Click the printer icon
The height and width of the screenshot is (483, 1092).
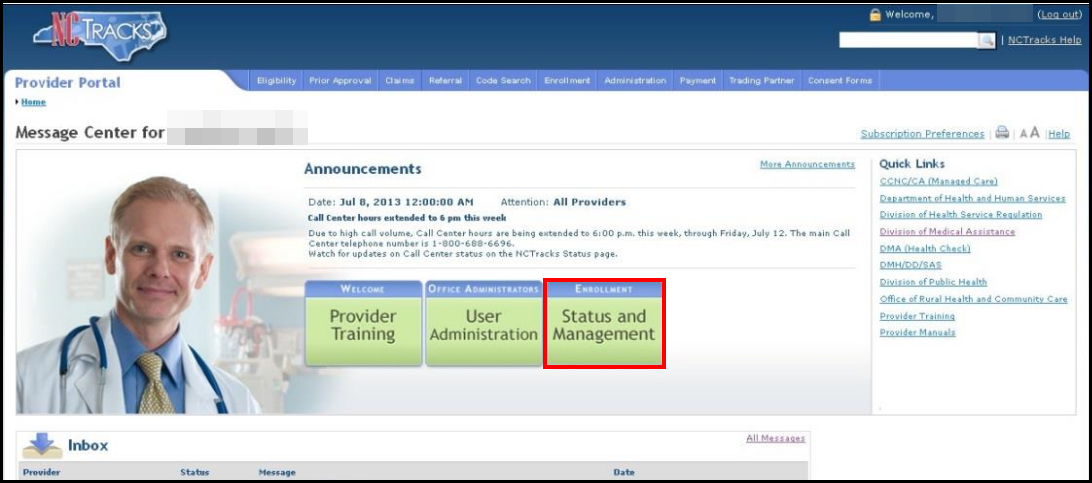pyautogui.click(x=1002, y=133)
